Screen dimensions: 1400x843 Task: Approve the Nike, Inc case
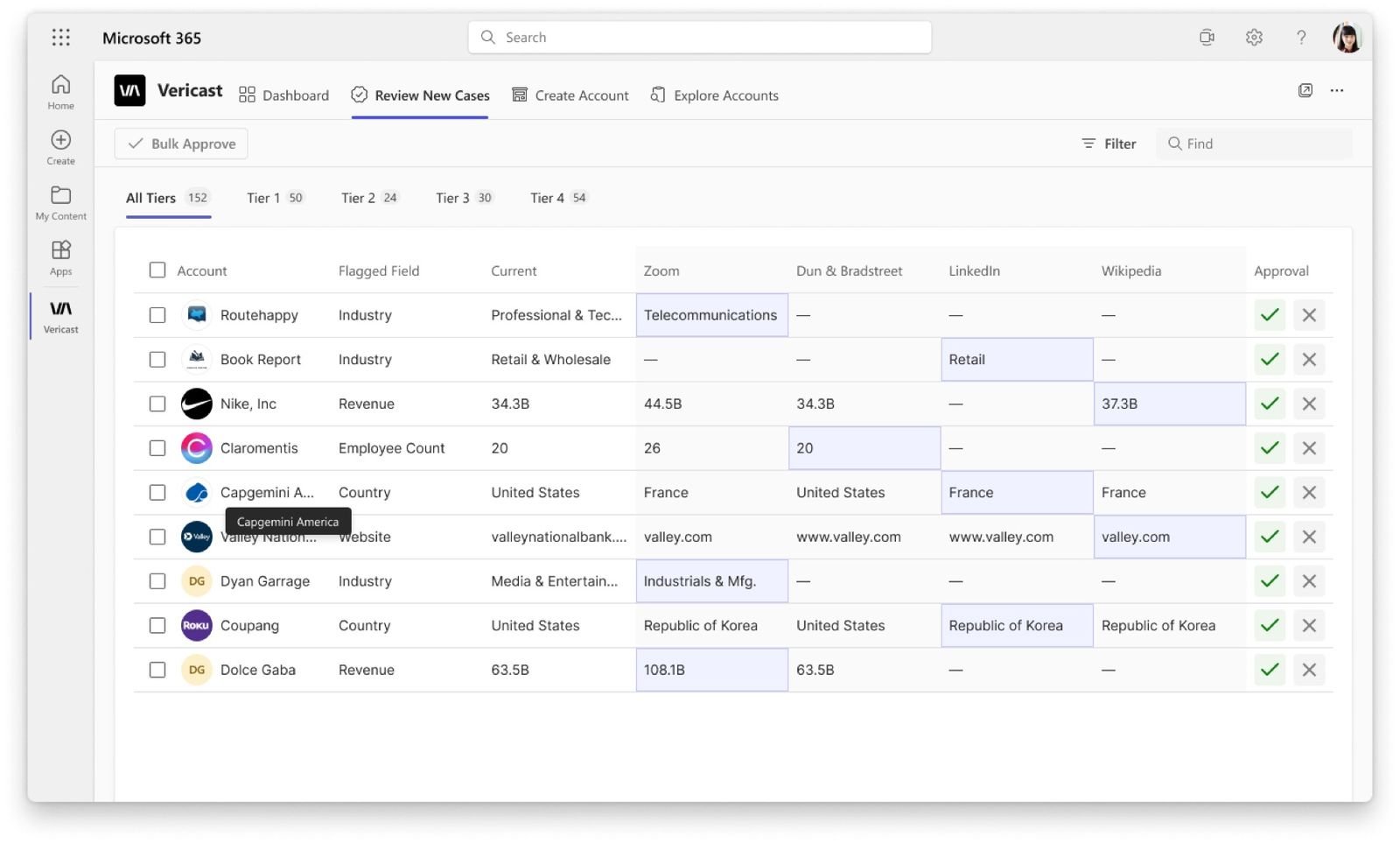[1270, 404]
